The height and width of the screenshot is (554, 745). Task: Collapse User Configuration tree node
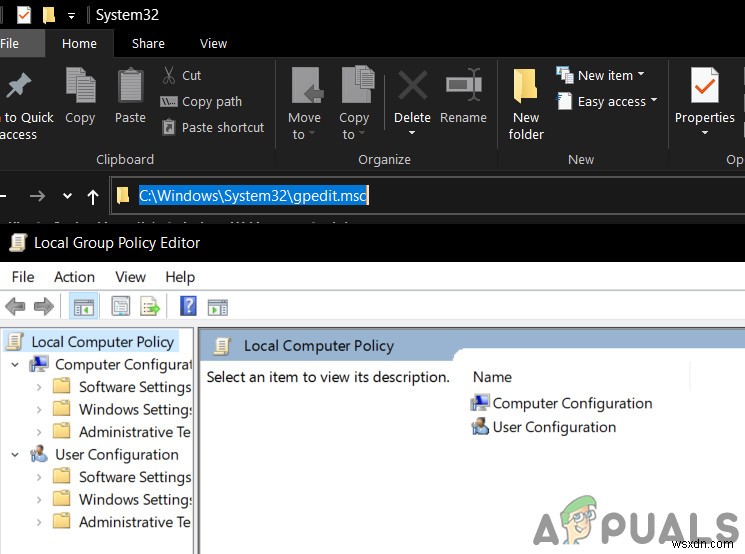click(x=15, y=455)
